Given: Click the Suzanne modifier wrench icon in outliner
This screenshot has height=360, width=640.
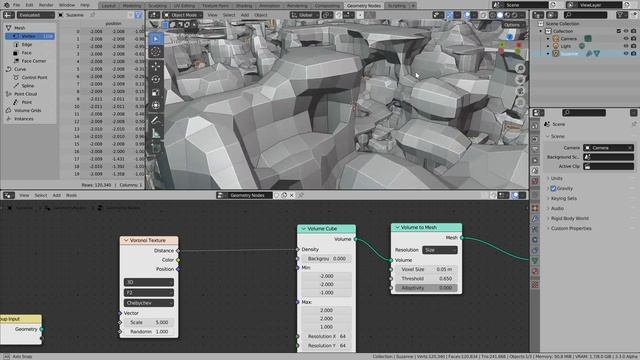Looking at the screenshot, I should tap(589, 53).
